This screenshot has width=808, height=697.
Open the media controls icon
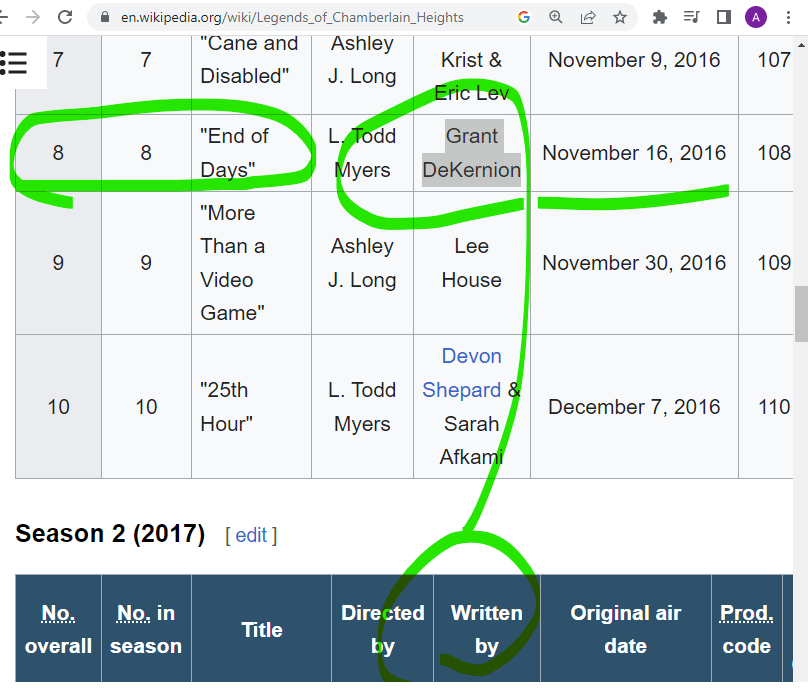click(691, 17)
